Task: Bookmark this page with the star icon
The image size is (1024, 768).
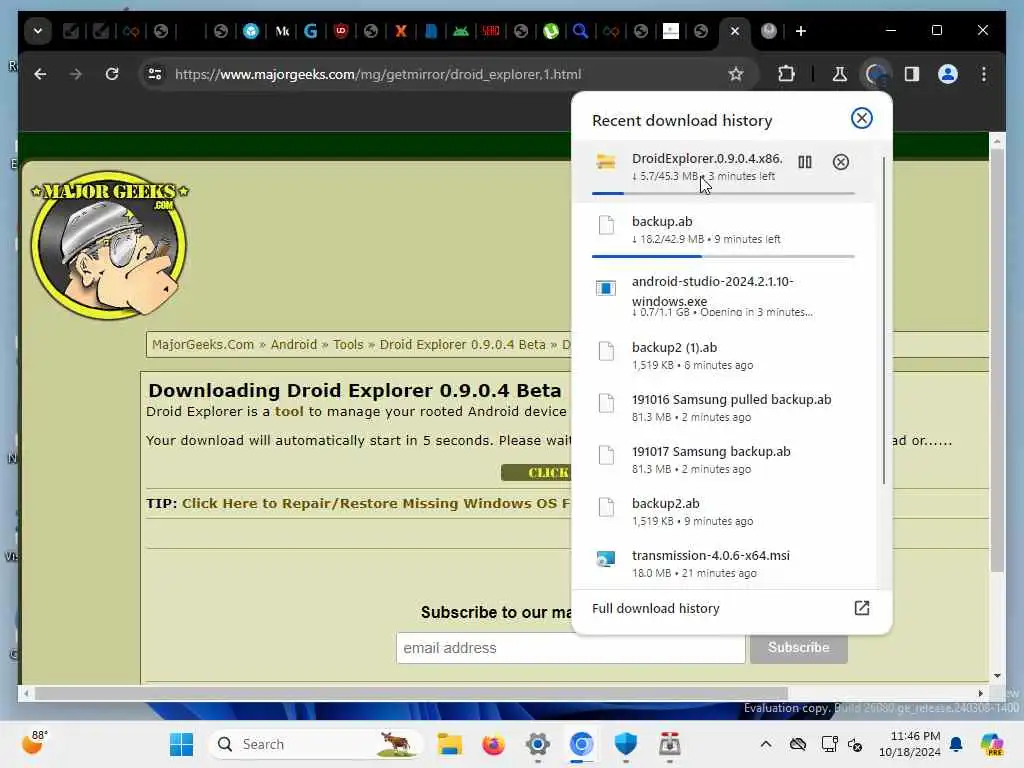Action: coord(736,74)
